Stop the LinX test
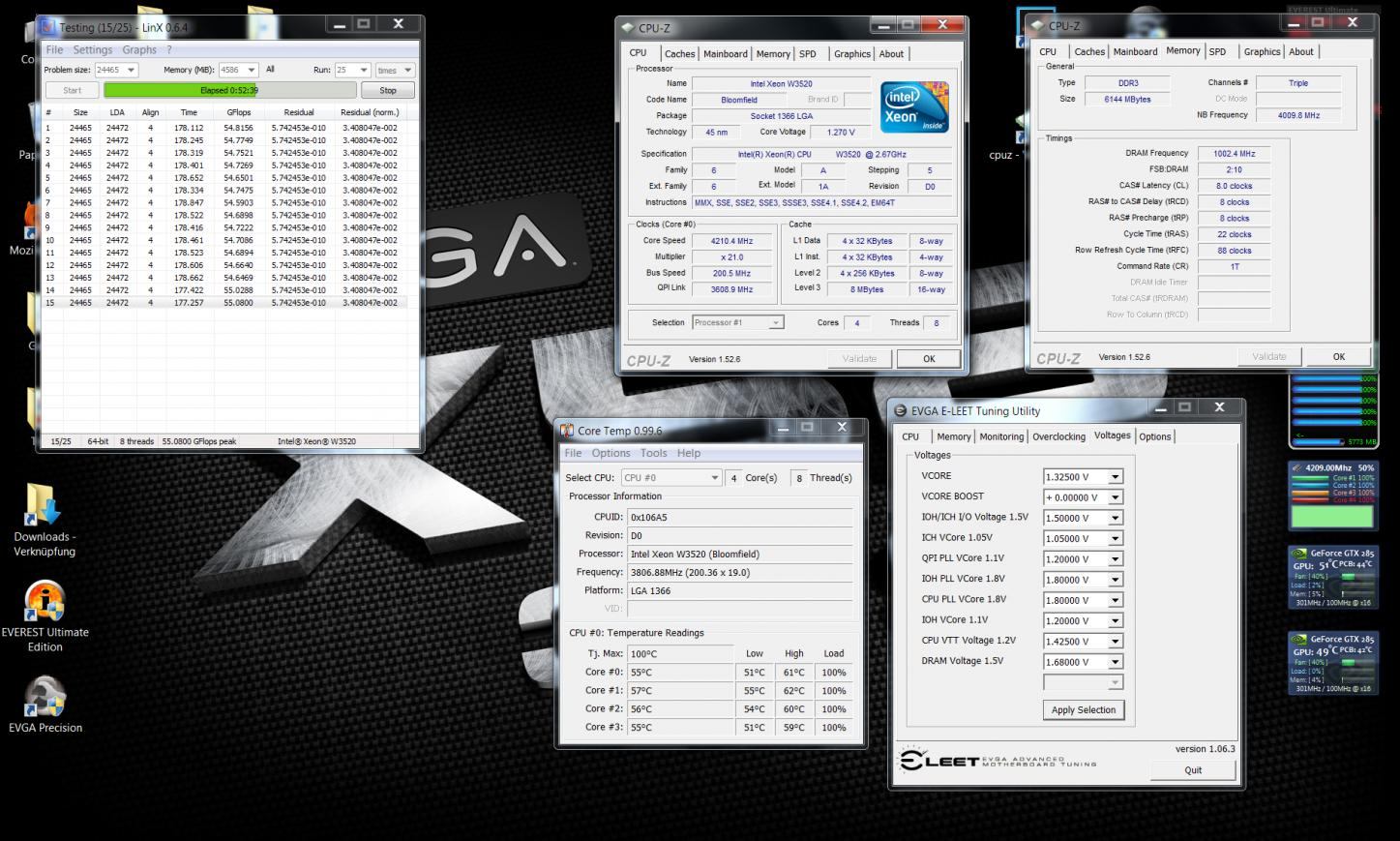The width and height of the screenshot is (1400, 841). point(388,90)
